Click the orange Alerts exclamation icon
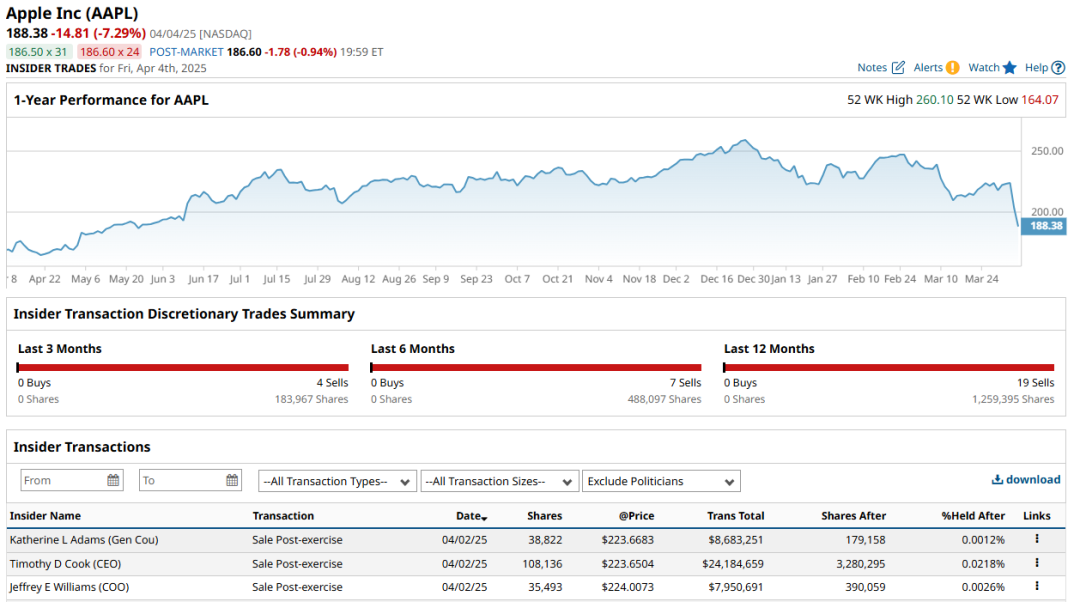This screenshot has height=602, width=1080. click(x=953, y=68)
